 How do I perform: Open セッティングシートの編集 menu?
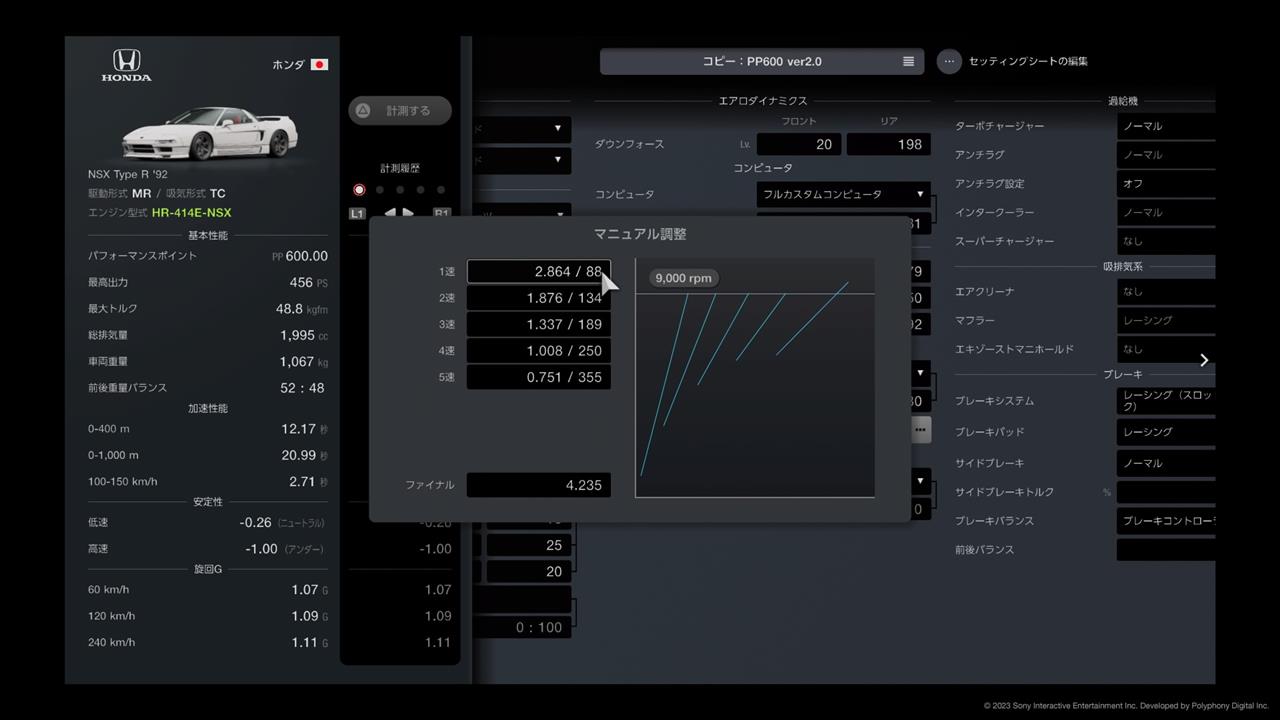point(1028,61)
